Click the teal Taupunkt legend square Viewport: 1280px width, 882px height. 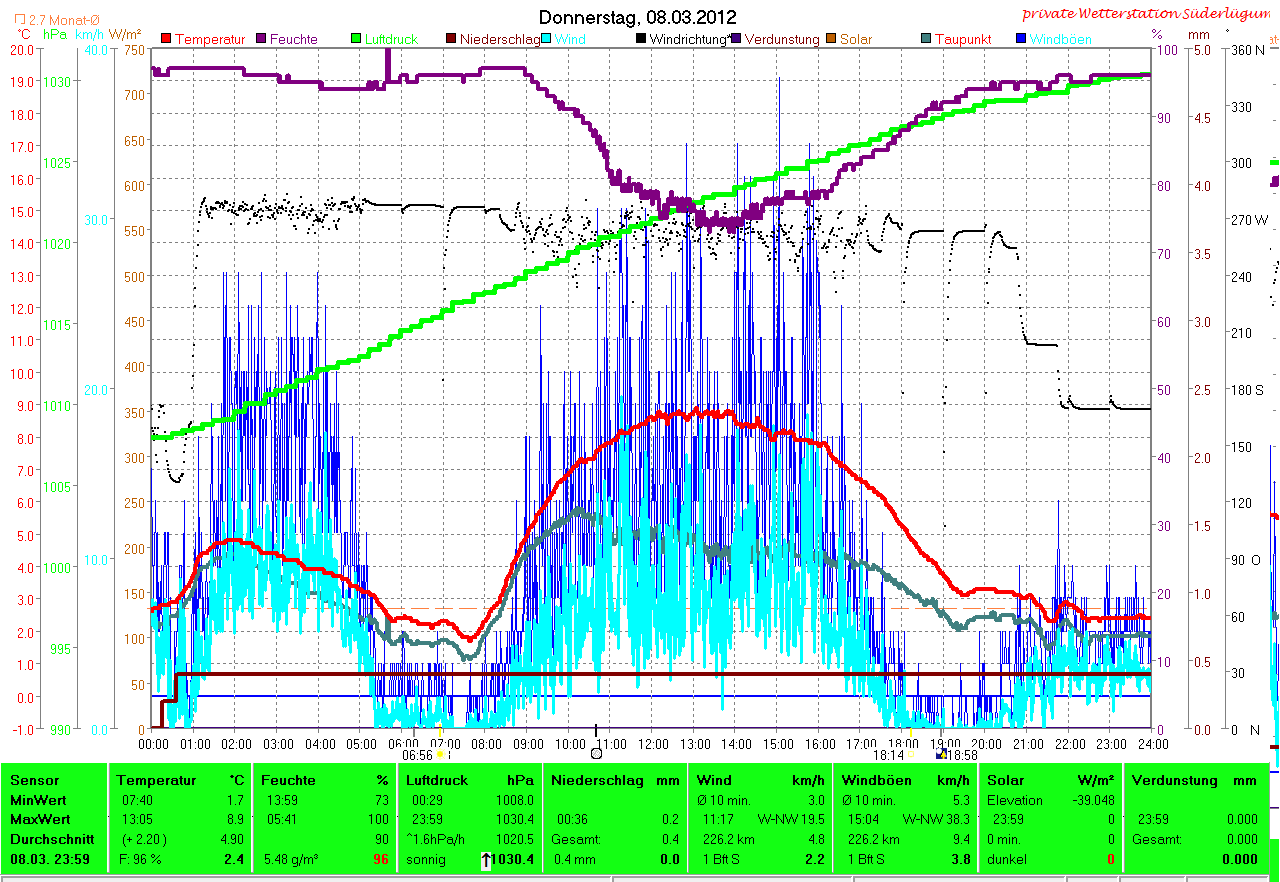[x=926, y=39]
